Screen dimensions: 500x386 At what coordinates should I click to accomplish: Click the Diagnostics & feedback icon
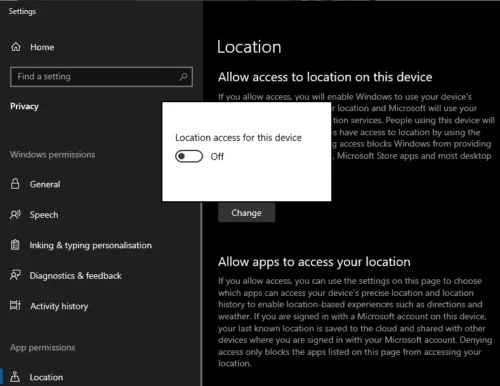[x=15, y=275]
